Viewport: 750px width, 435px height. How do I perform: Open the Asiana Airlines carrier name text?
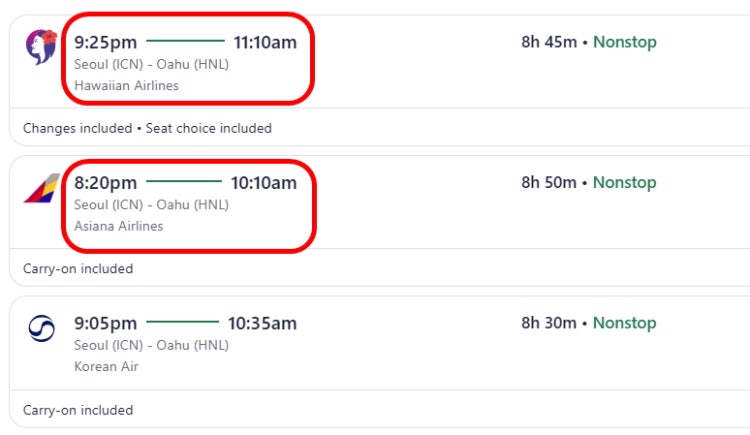pyautogui.click(x=119, y=226)
